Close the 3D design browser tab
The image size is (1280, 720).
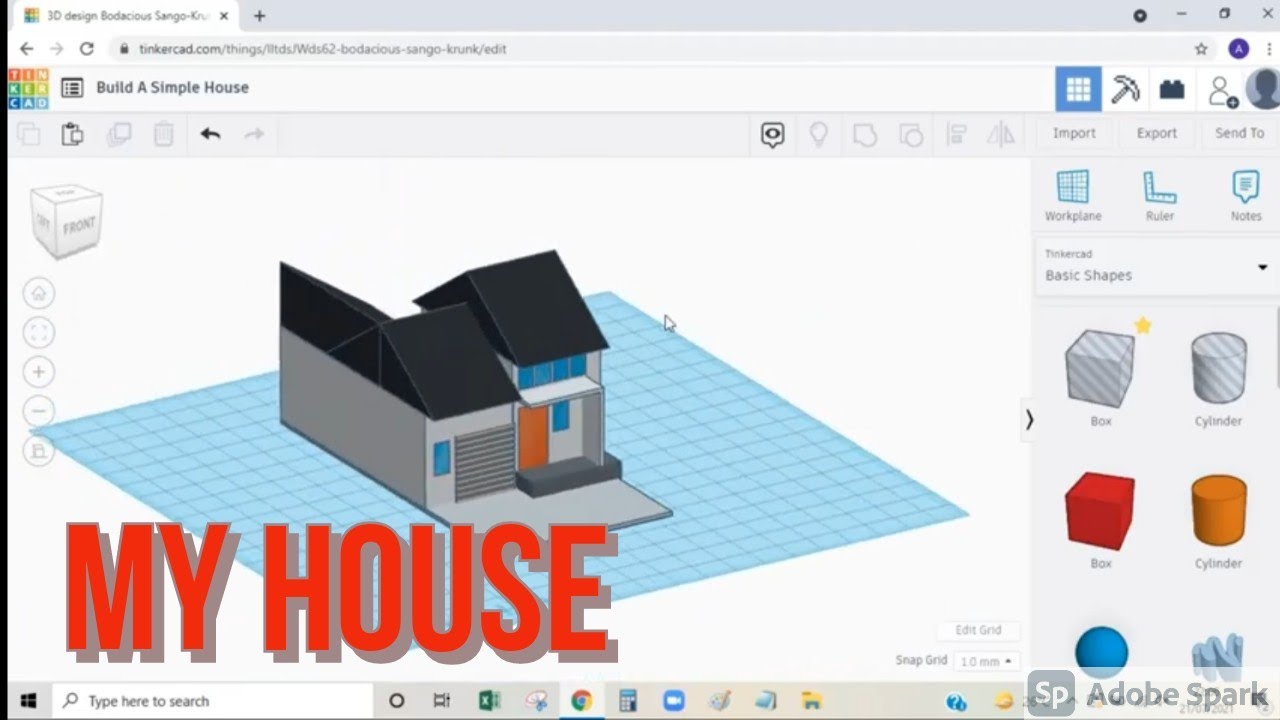224,16
